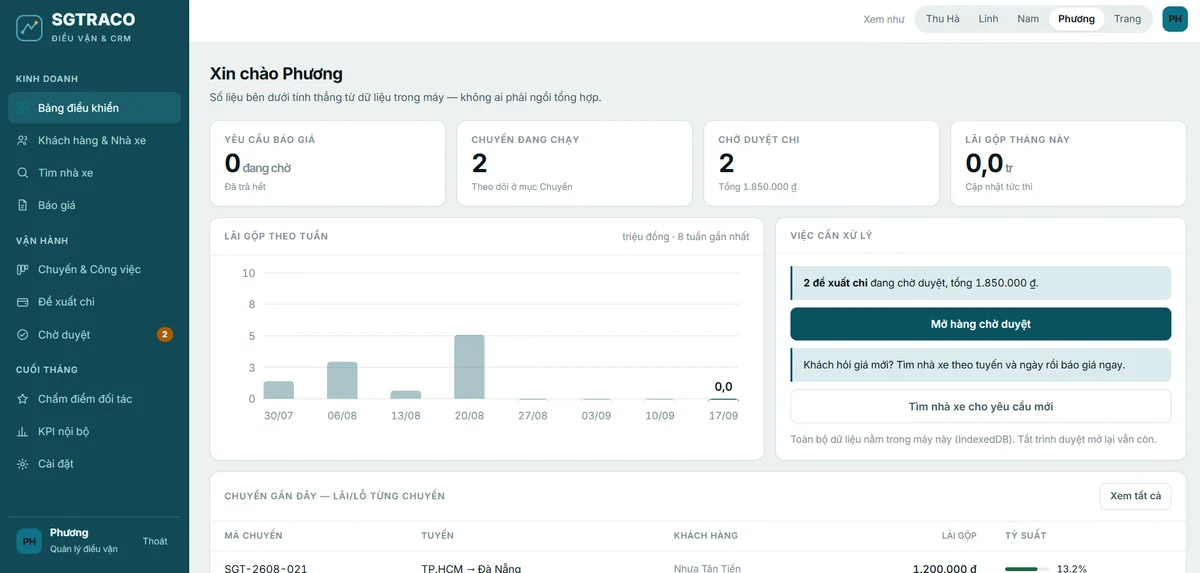Click the PH avatar in the top bar

coord(1175,19)
